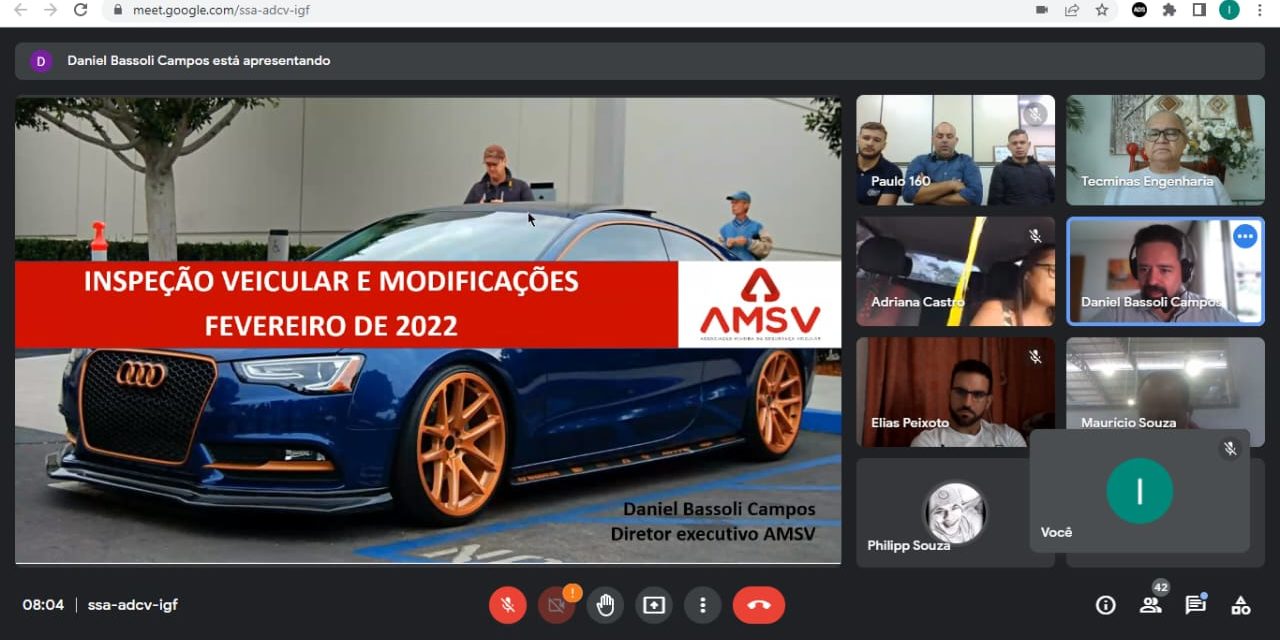Open the Chrome profile avatar menu
Screen dimensions: 1280x640
click(1229, 10)
